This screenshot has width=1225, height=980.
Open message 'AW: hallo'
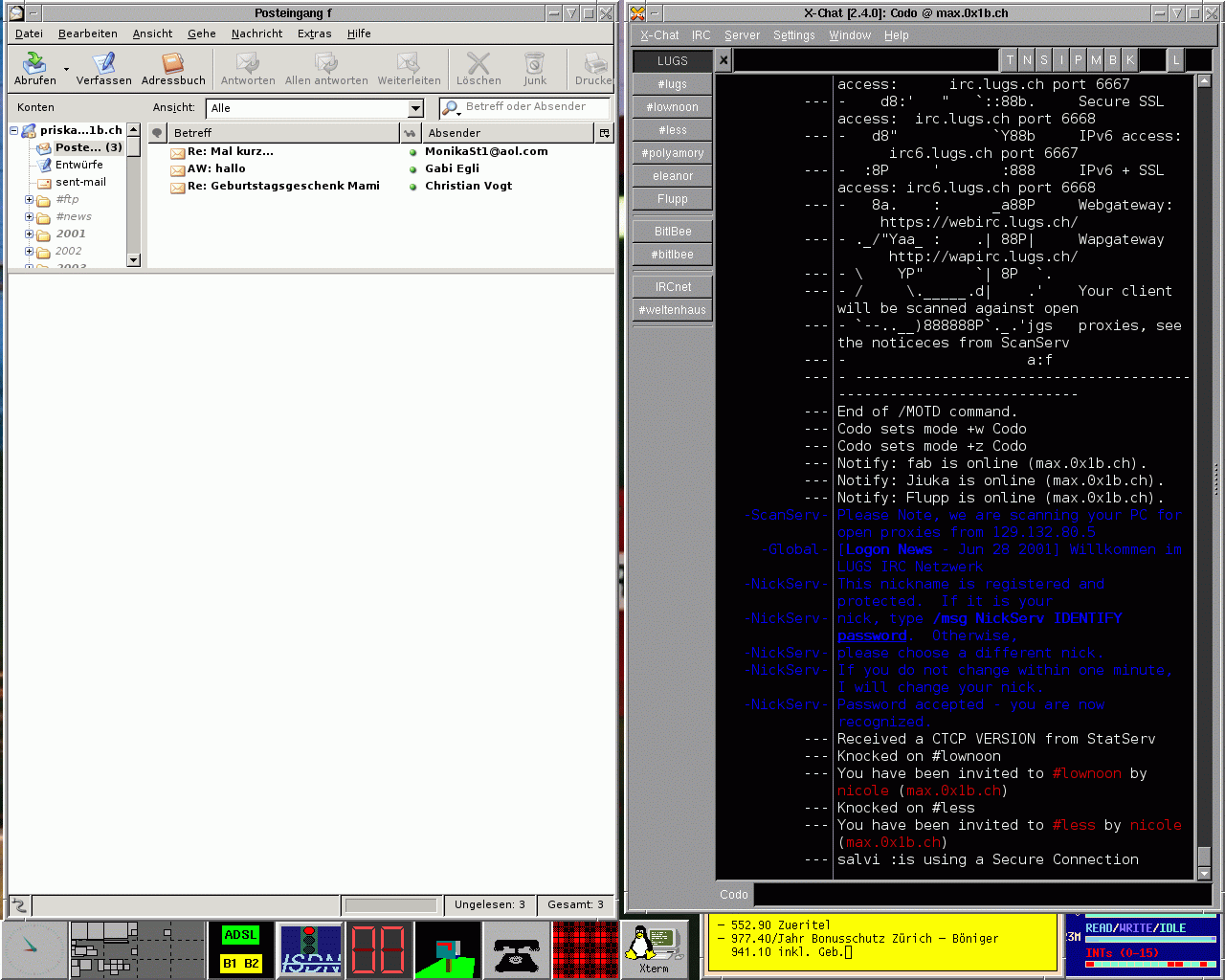click(x=216, y=168)
